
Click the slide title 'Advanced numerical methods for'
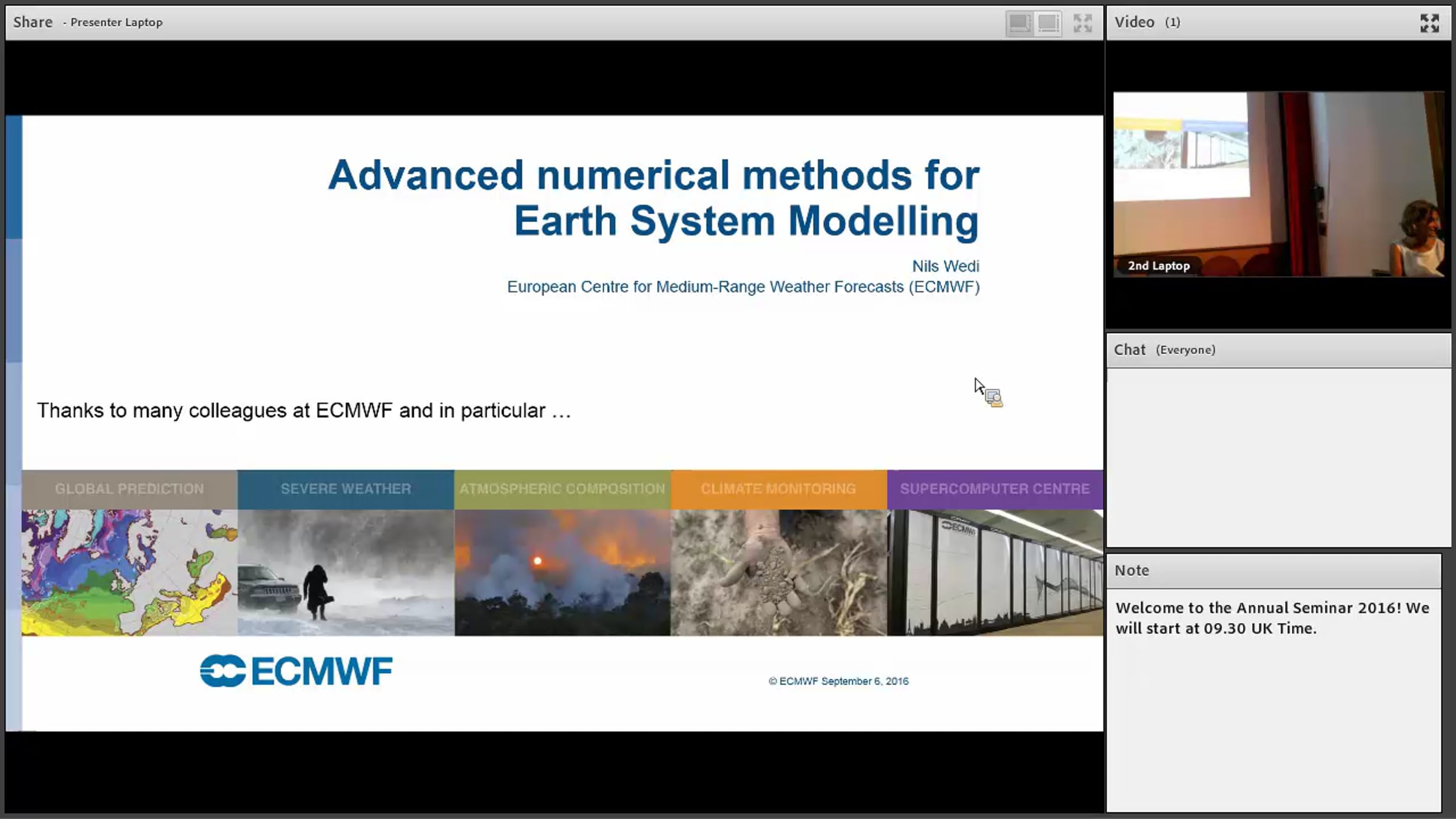(654, 175)
